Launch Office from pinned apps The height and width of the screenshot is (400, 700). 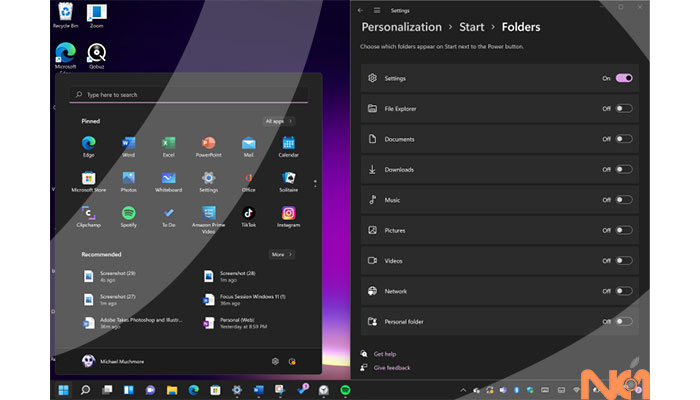click(x=249, y=182)
